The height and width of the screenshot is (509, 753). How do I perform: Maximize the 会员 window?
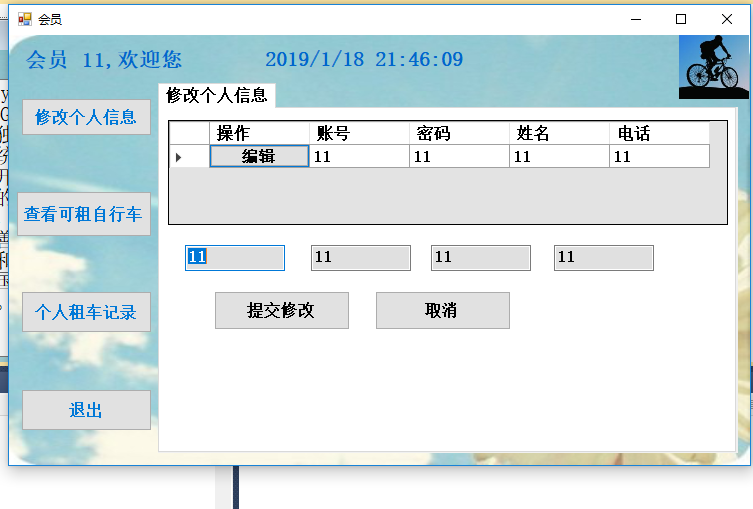pos(681,19)
